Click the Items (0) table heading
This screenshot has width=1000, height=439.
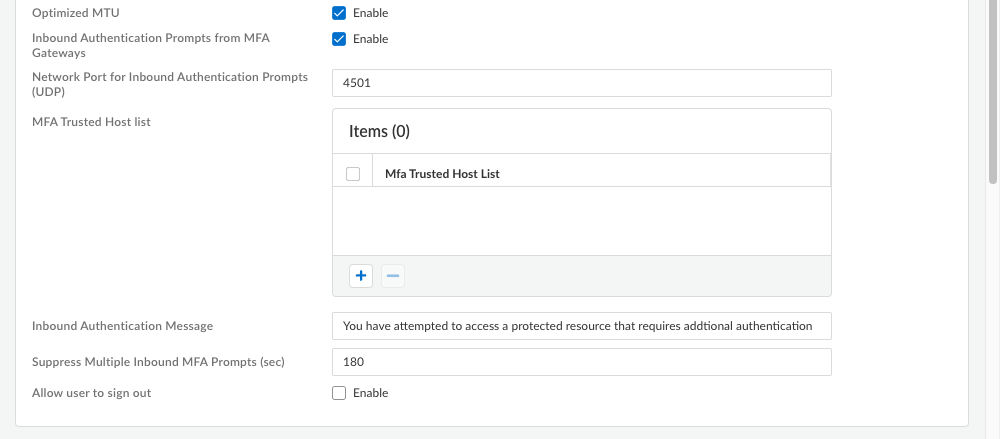379,131
